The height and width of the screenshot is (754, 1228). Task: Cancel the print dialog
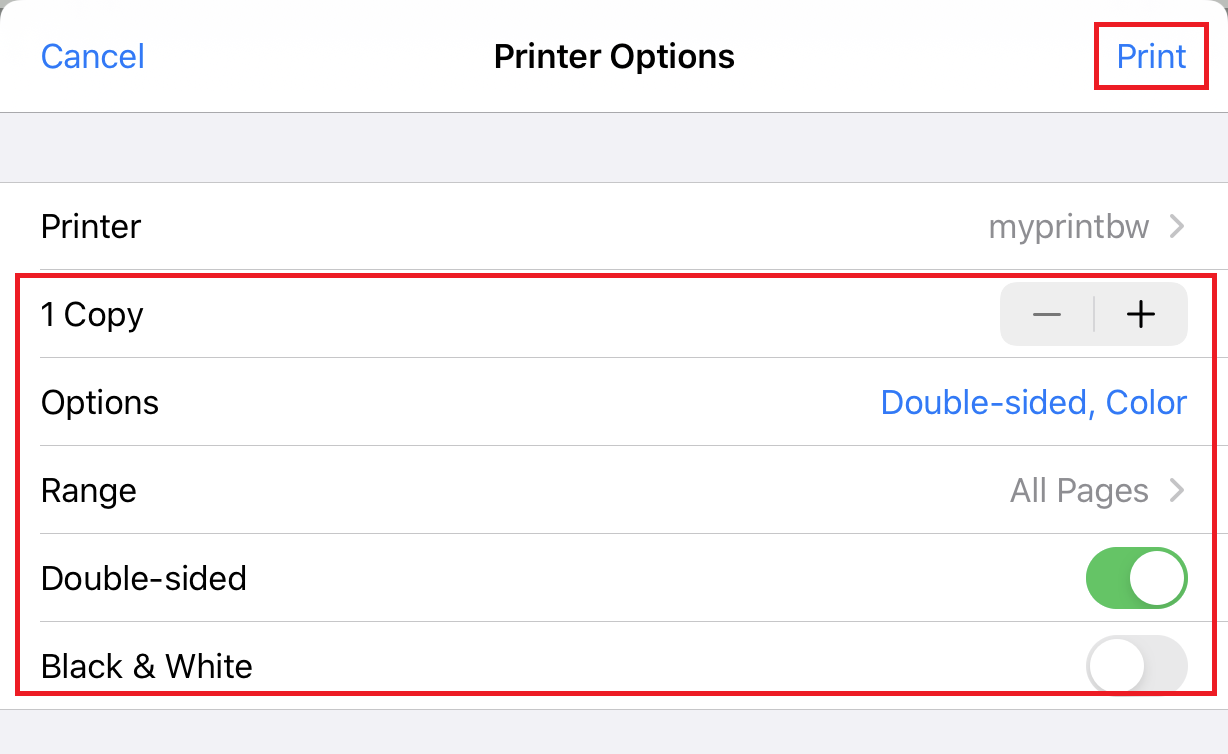pyautogui.click(x=92, y=56)
